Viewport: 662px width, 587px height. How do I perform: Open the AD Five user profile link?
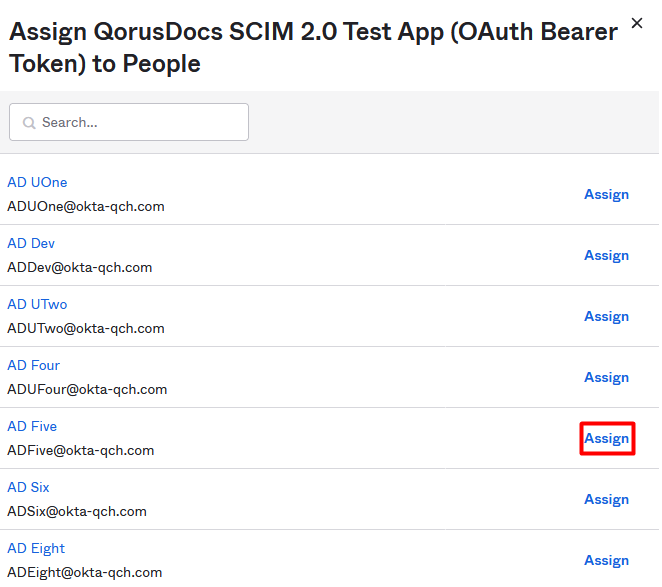point(32,426)
